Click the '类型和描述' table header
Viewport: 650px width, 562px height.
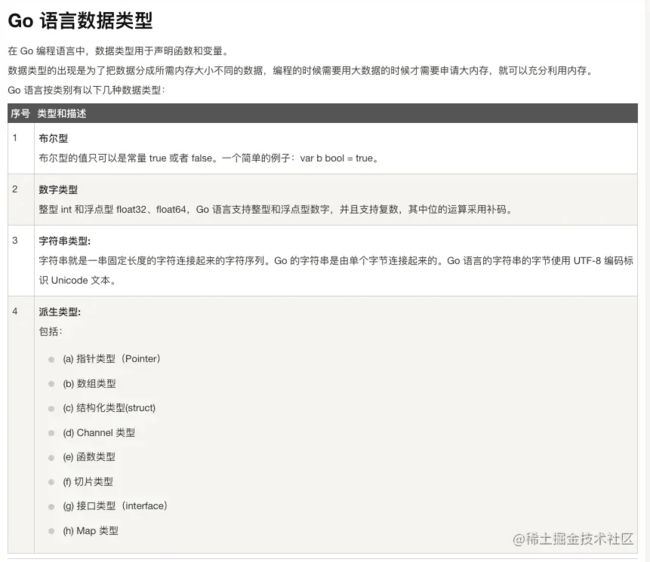(62, 114)
